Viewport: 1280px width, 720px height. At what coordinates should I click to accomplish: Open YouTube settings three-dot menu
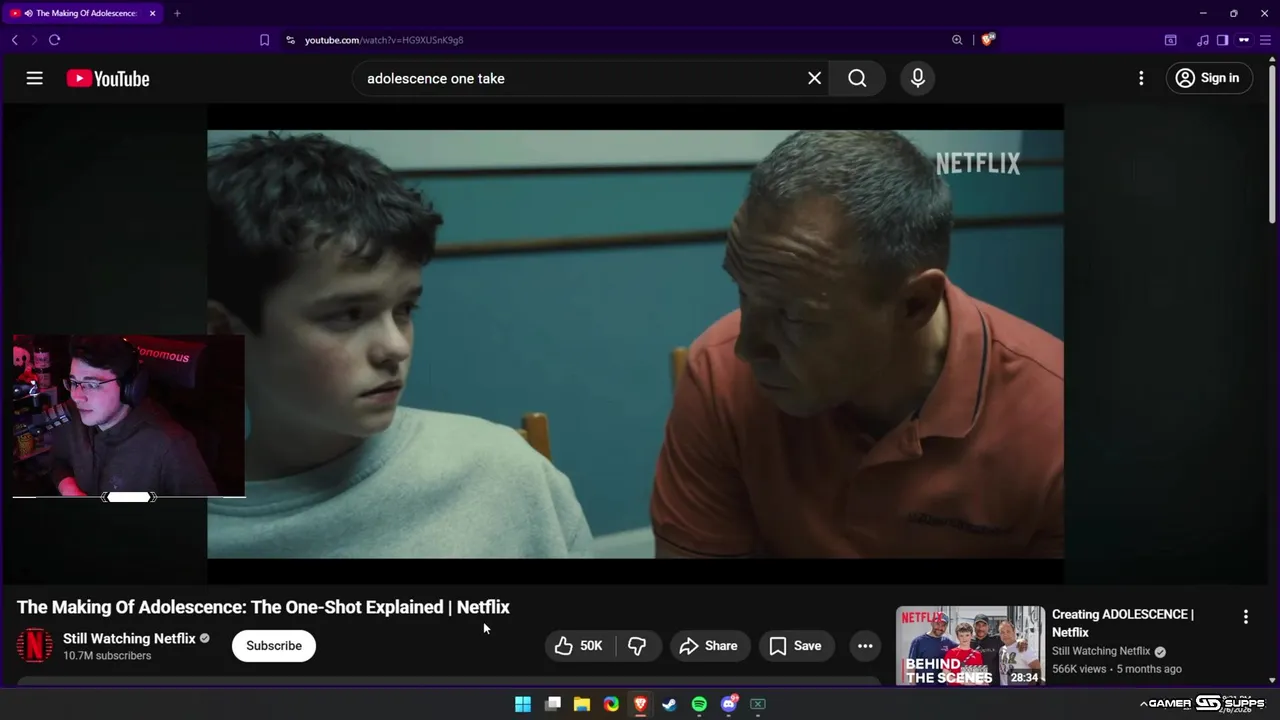point(1141,78)
